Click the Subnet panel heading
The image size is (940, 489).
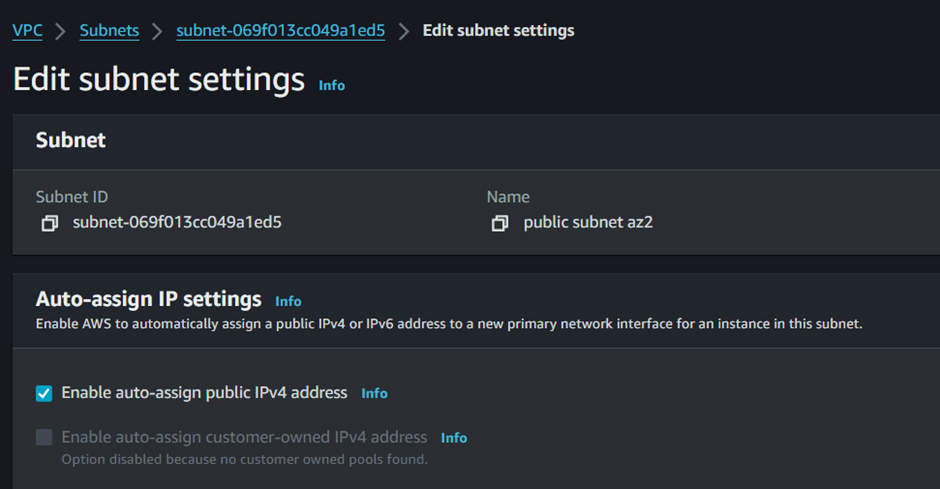tap(71, 140)
